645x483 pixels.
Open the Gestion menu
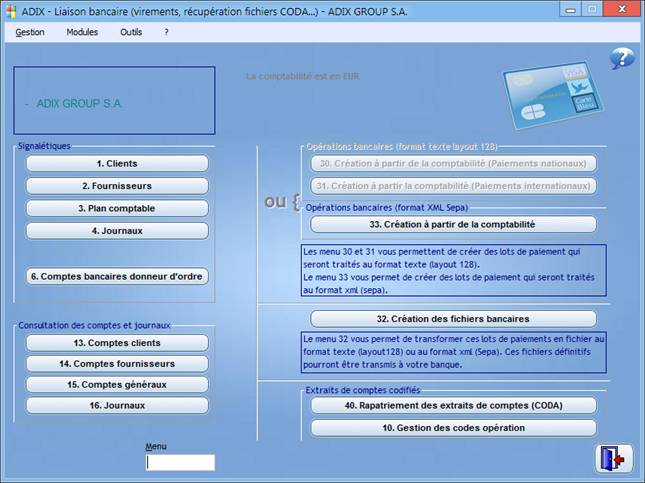(30, 32)
